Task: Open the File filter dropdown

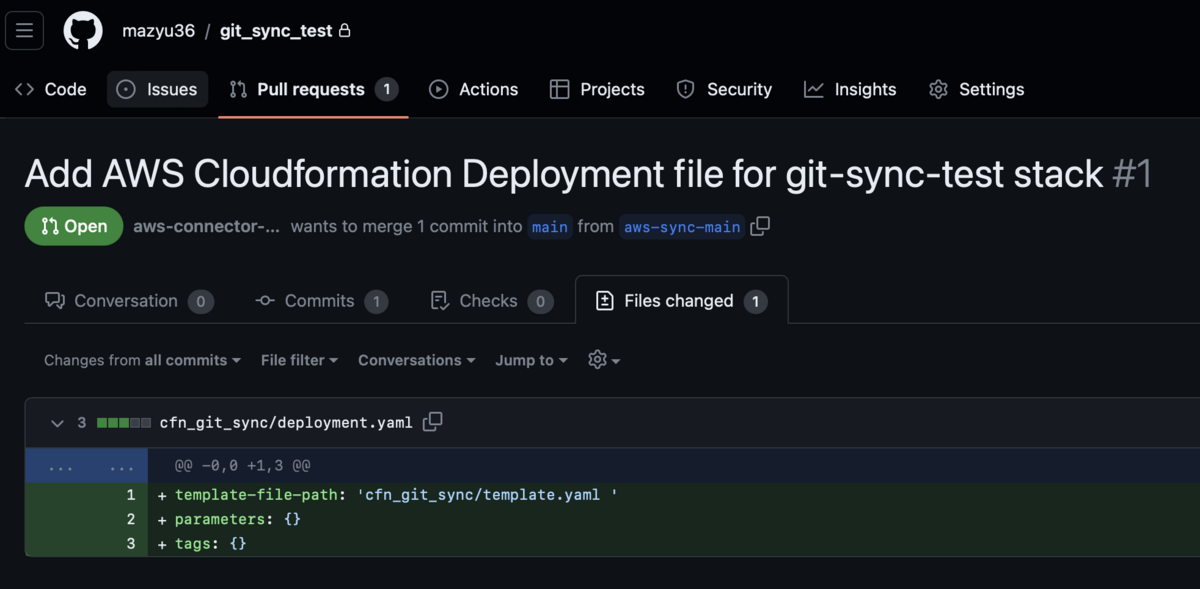Action: point(298,360)
